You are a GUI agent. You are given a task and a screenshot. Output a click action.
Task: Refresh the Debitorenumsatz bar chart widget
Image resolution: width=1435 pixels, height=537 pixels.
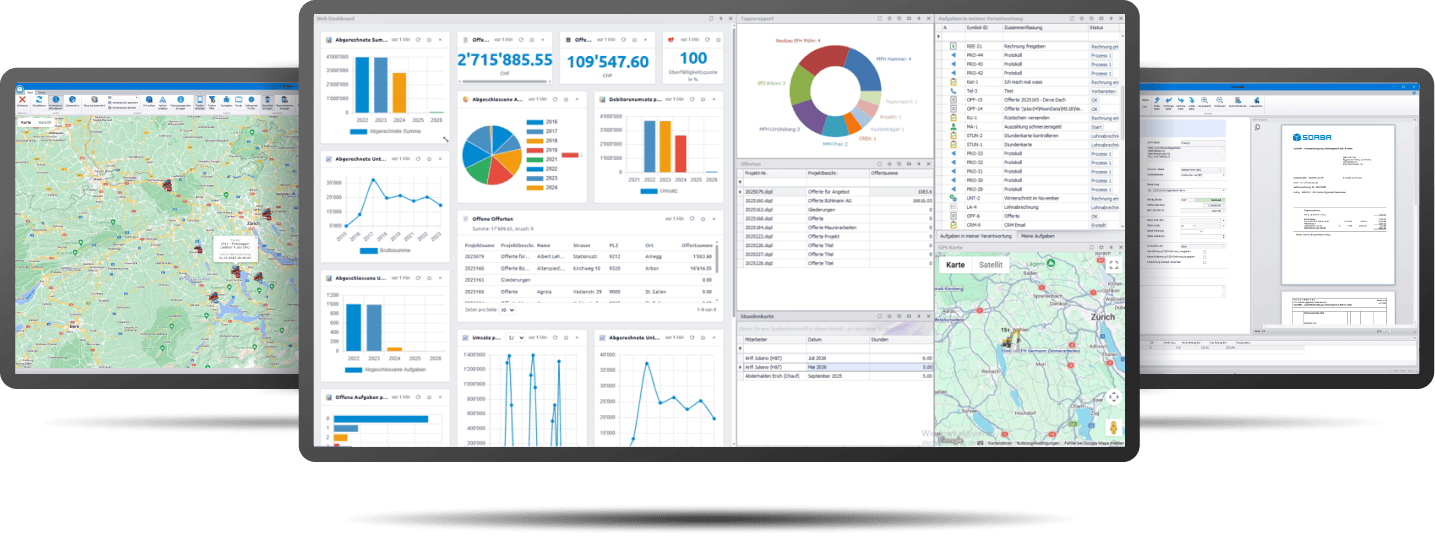pos(692,99)
